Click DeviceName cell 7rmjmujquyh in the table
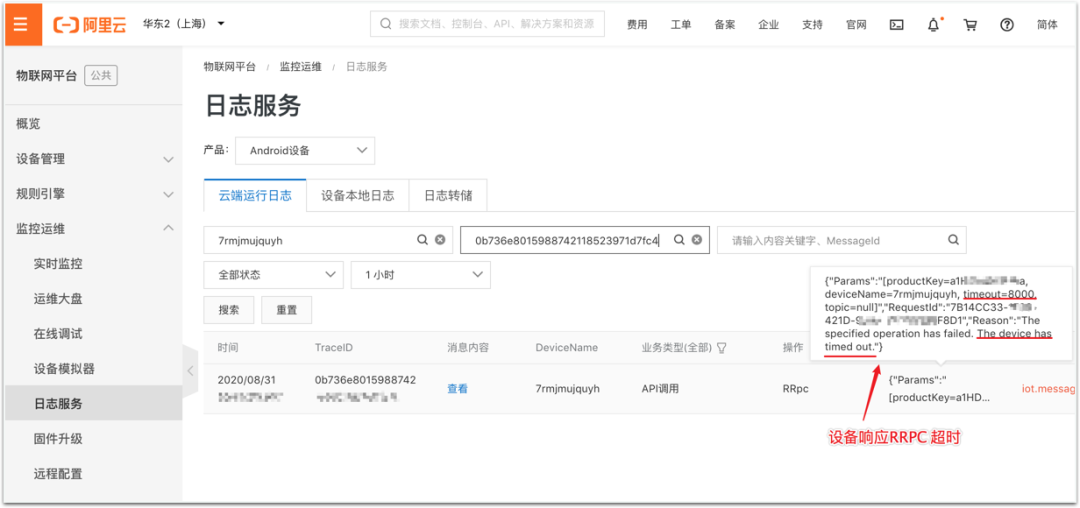This screenshot has height=508, width=1080. 568,389
